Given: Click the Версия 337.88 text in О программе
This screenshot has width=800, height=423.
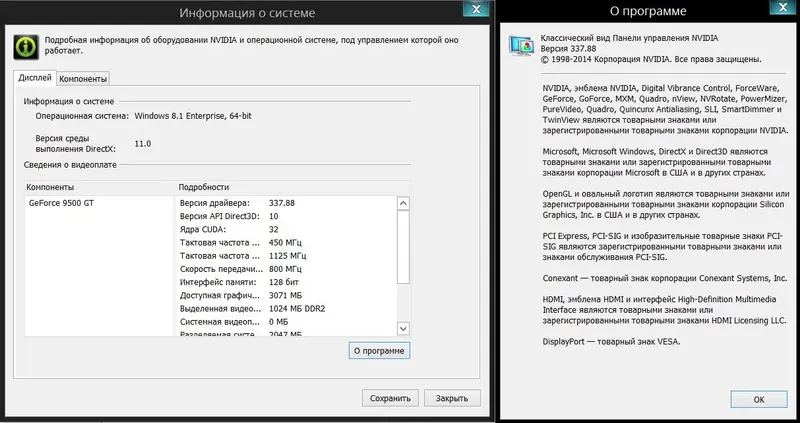Looking at the screenshot, I should click(568, 48).
